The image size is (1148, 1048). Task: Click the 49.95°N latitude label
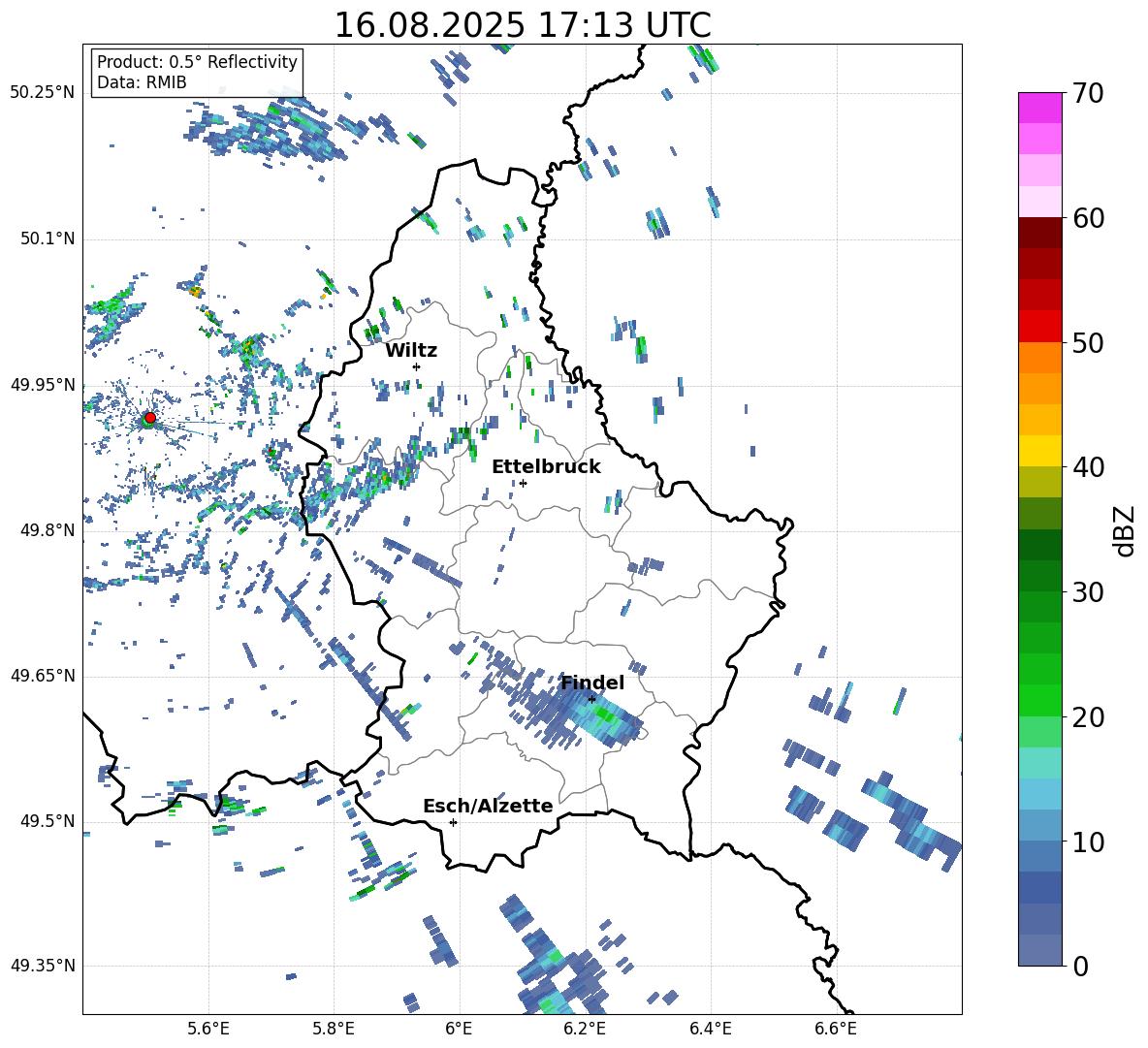43,384
